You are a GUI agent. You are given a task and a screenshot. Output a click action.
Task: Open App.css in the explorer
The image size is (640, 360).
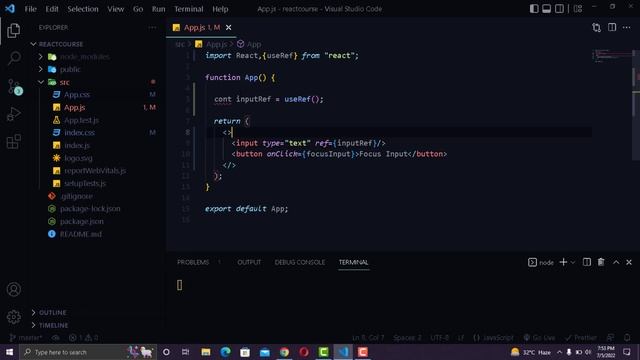77,95
